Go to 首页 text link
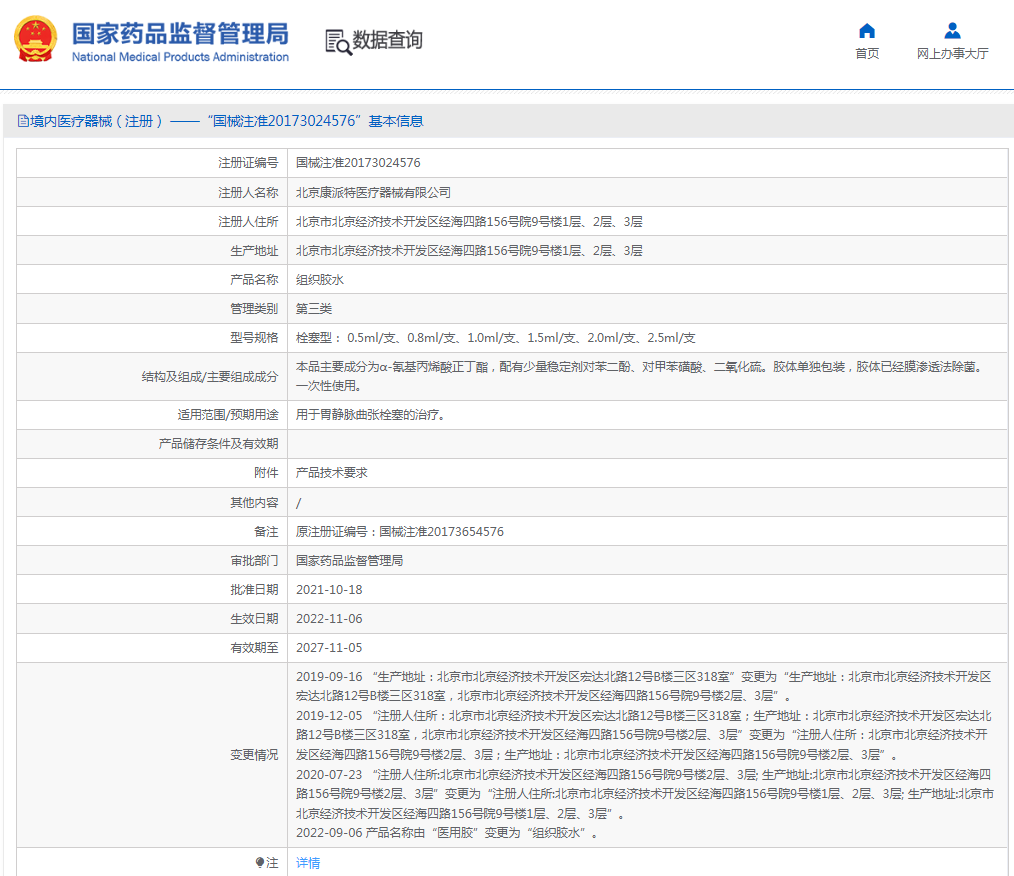This screenshot has height=876, width=1014. pyautogui.click(x=867, y=54)
